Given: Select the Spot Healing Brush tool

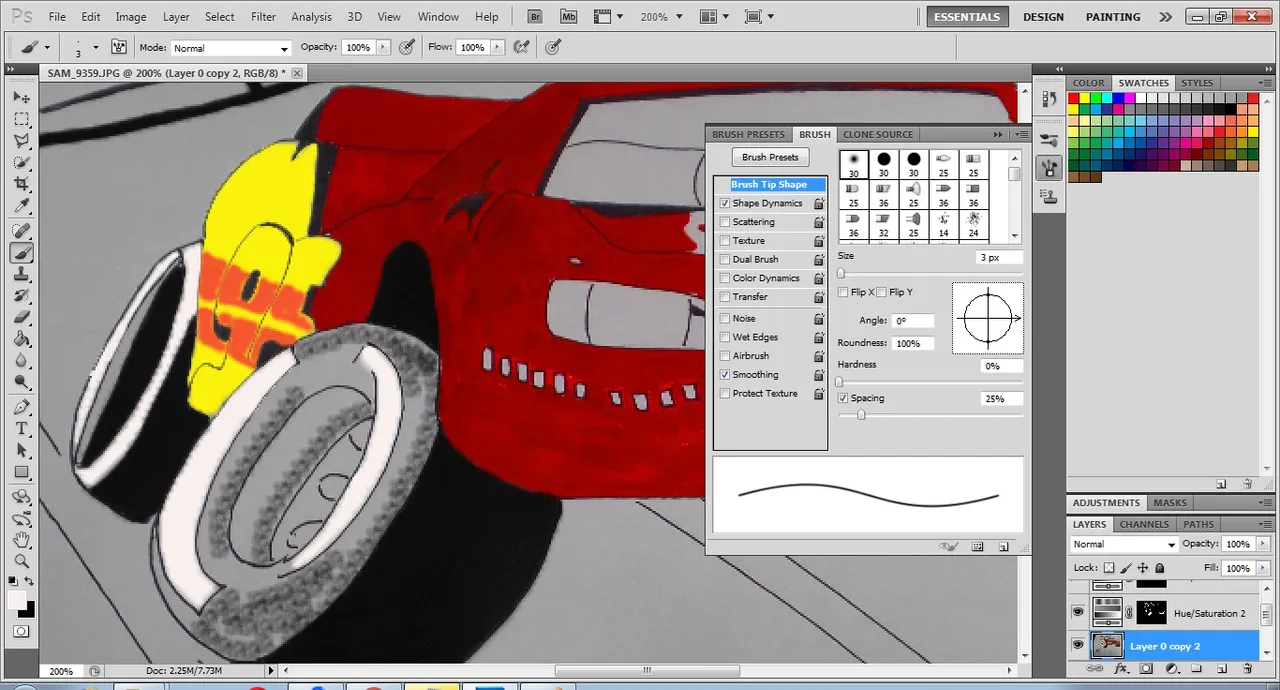Looking at the screenshot, I should (x=21, y=231).
